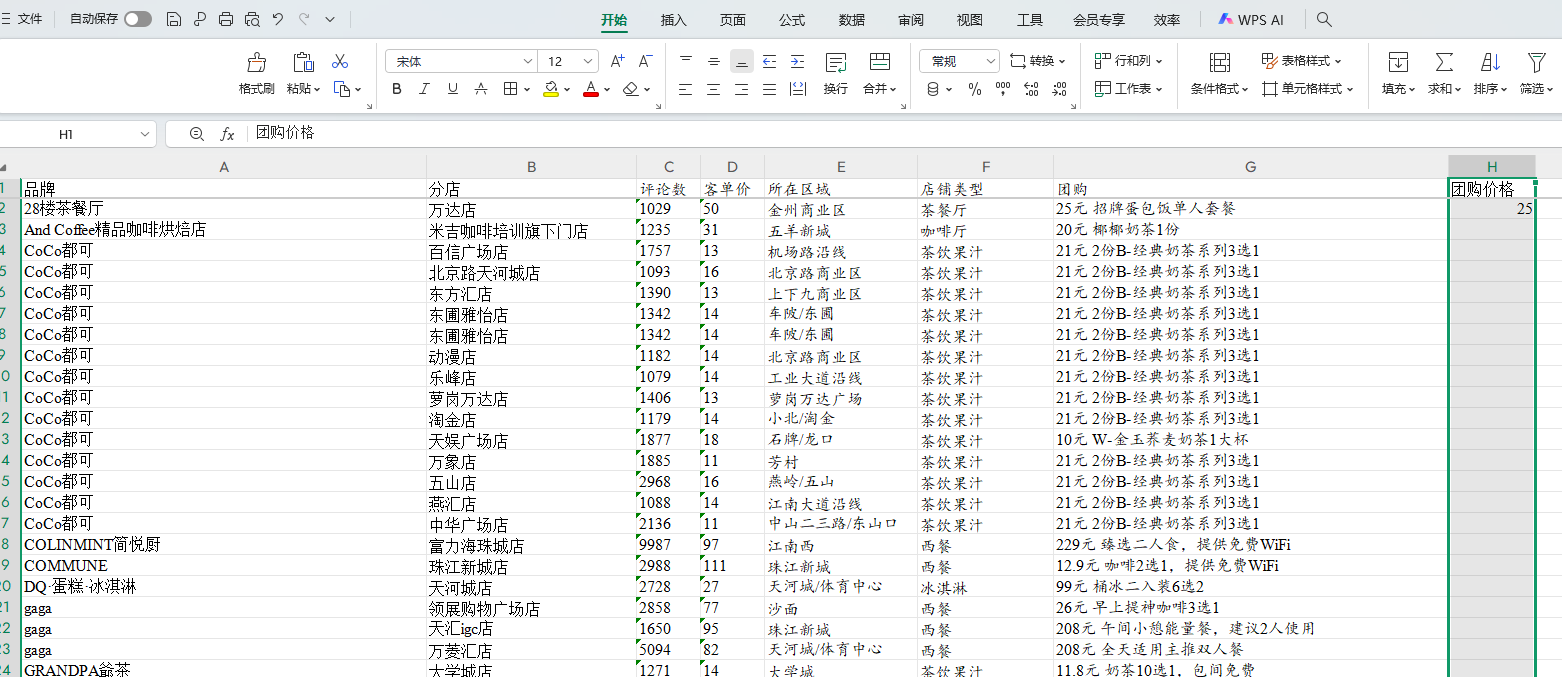This screenshot has height=677, width=1562.
Task: Switch to the 视图 tab
Action: [970, 20]
